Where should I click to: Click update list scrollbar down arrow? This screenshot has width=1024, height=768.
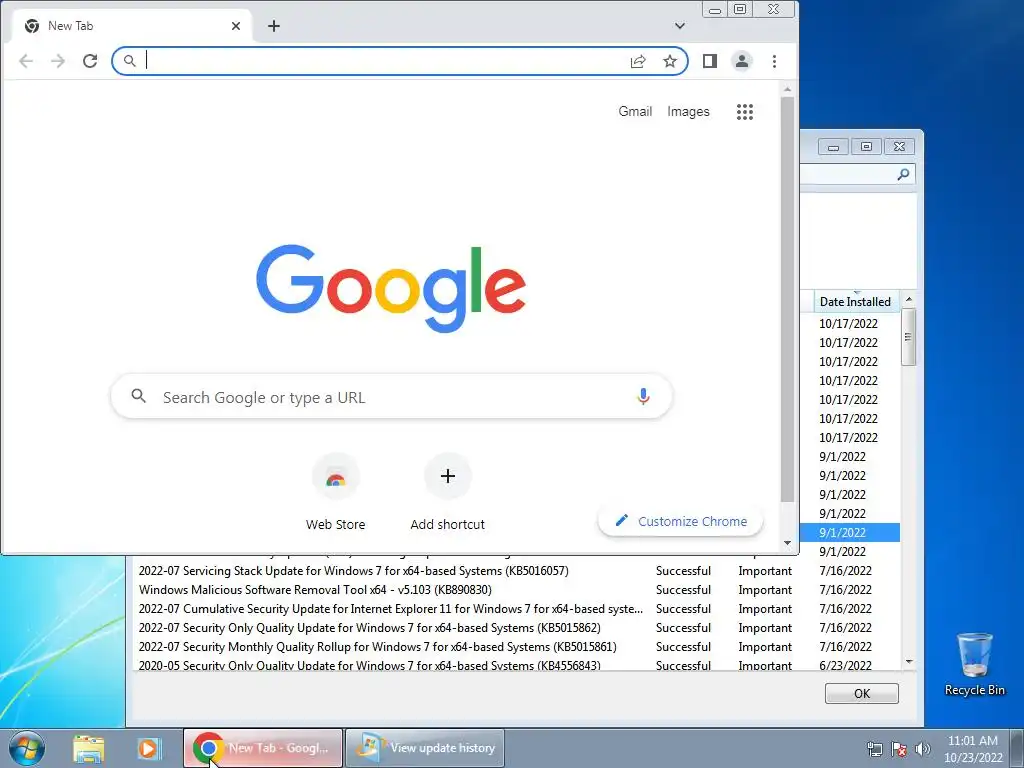[x=908, y=662]
